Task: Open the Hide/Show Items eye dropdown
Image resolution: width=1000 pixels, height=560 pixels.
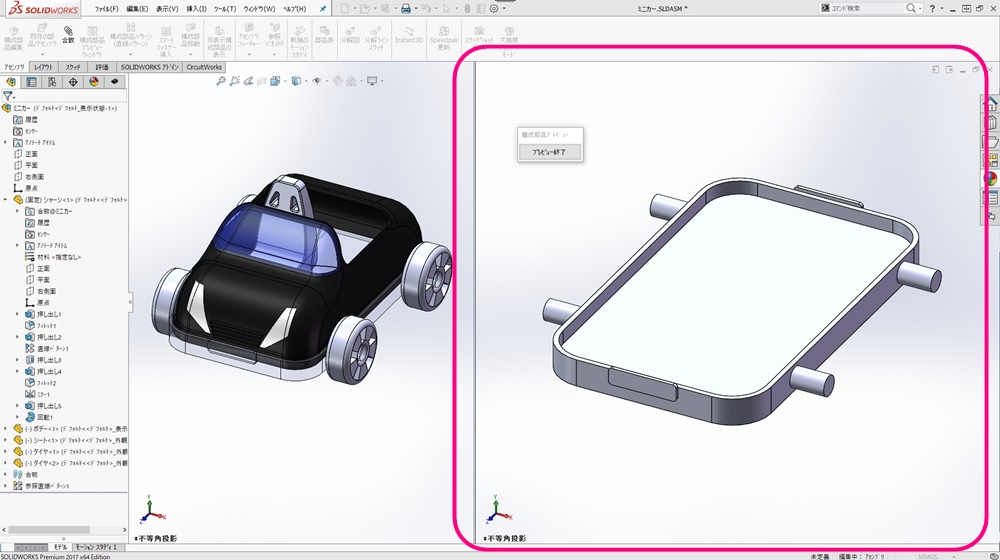Action: (x=317, y=81)
